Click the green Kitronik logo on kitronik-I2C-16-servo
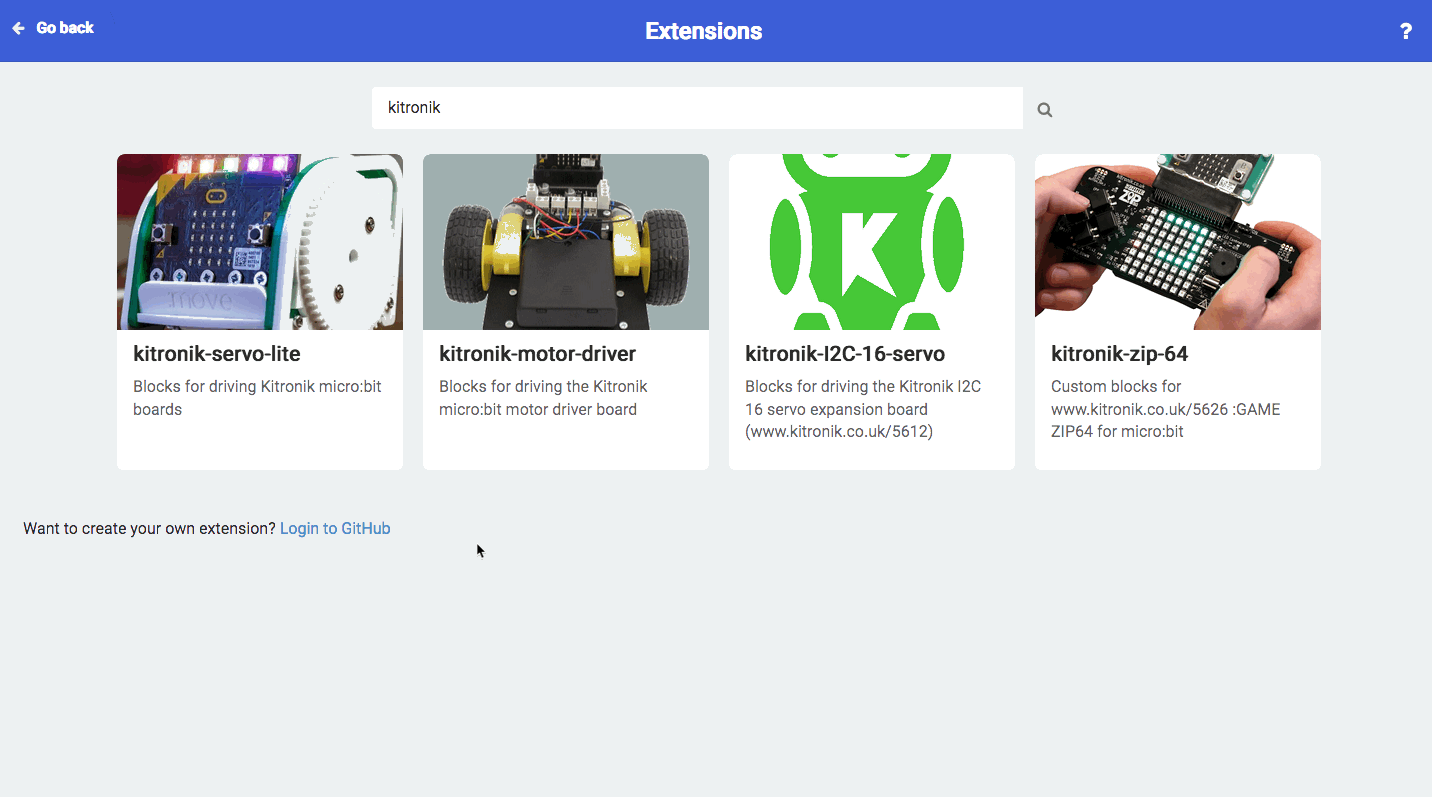1432x797 pixels. [869, 241]
